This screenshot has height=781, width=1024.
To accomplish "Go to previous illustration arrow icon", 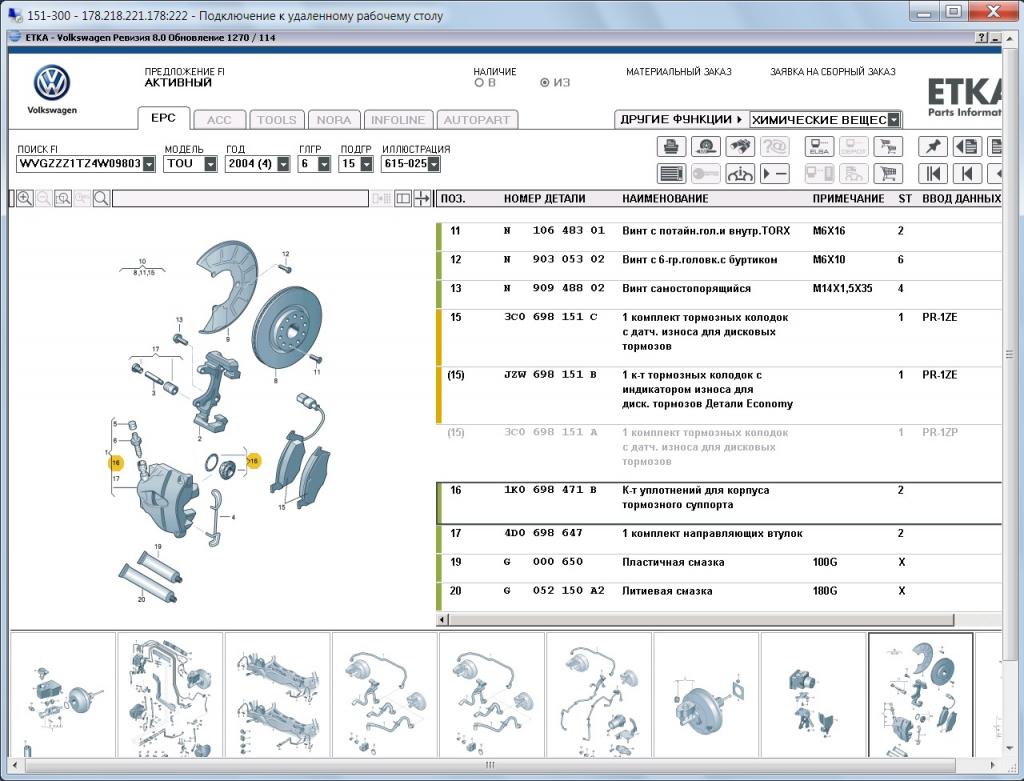I will click(967, 174).
